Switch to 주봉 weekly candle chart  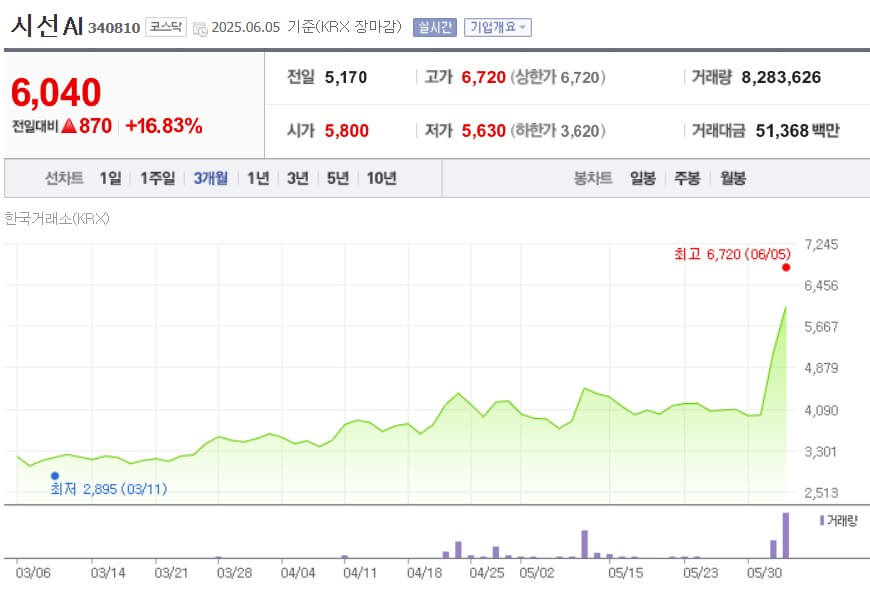(x=687, y=178)
